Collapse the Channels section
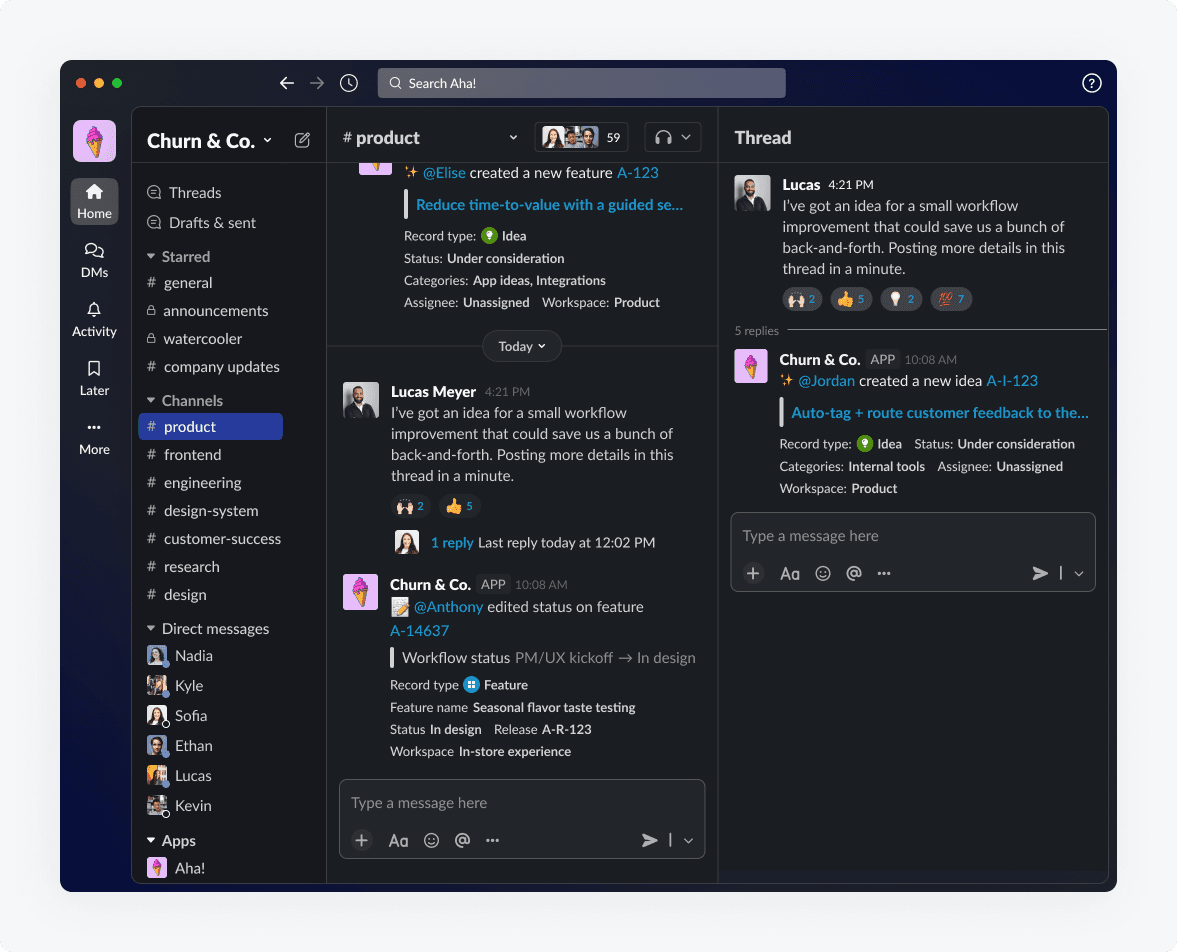The width and height of the screenshot is (1177, 952). (151, 401)
